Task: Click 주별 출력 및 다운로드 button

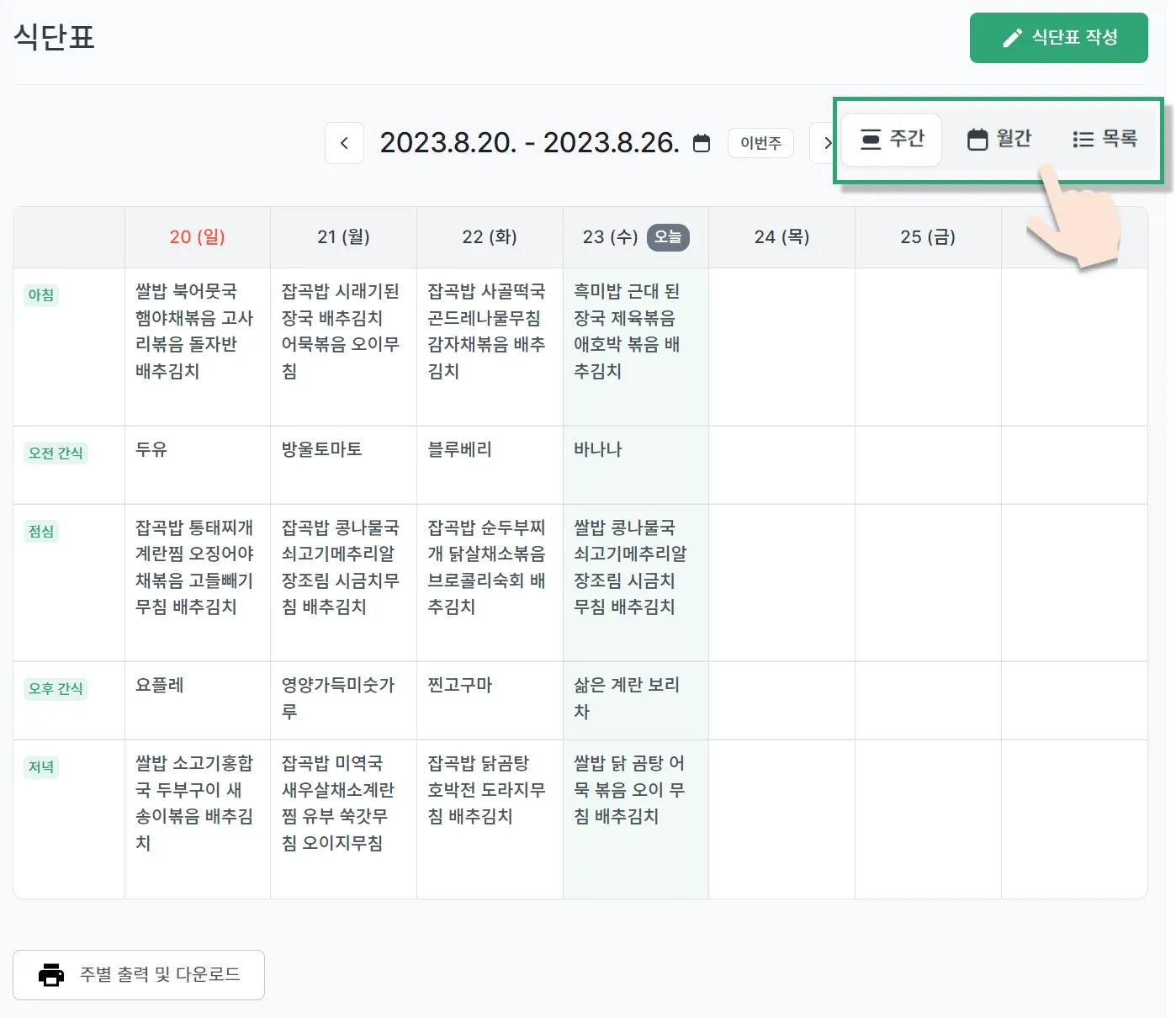Action: point(139,974)
